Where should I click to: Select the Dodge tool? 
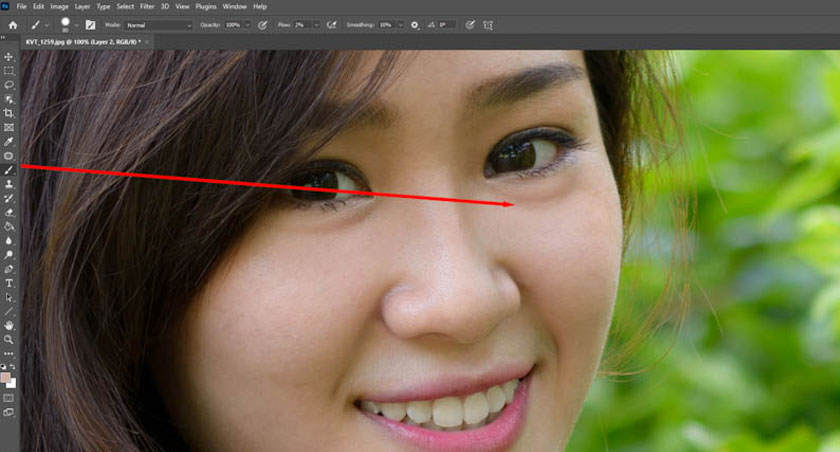coord(9,255)
